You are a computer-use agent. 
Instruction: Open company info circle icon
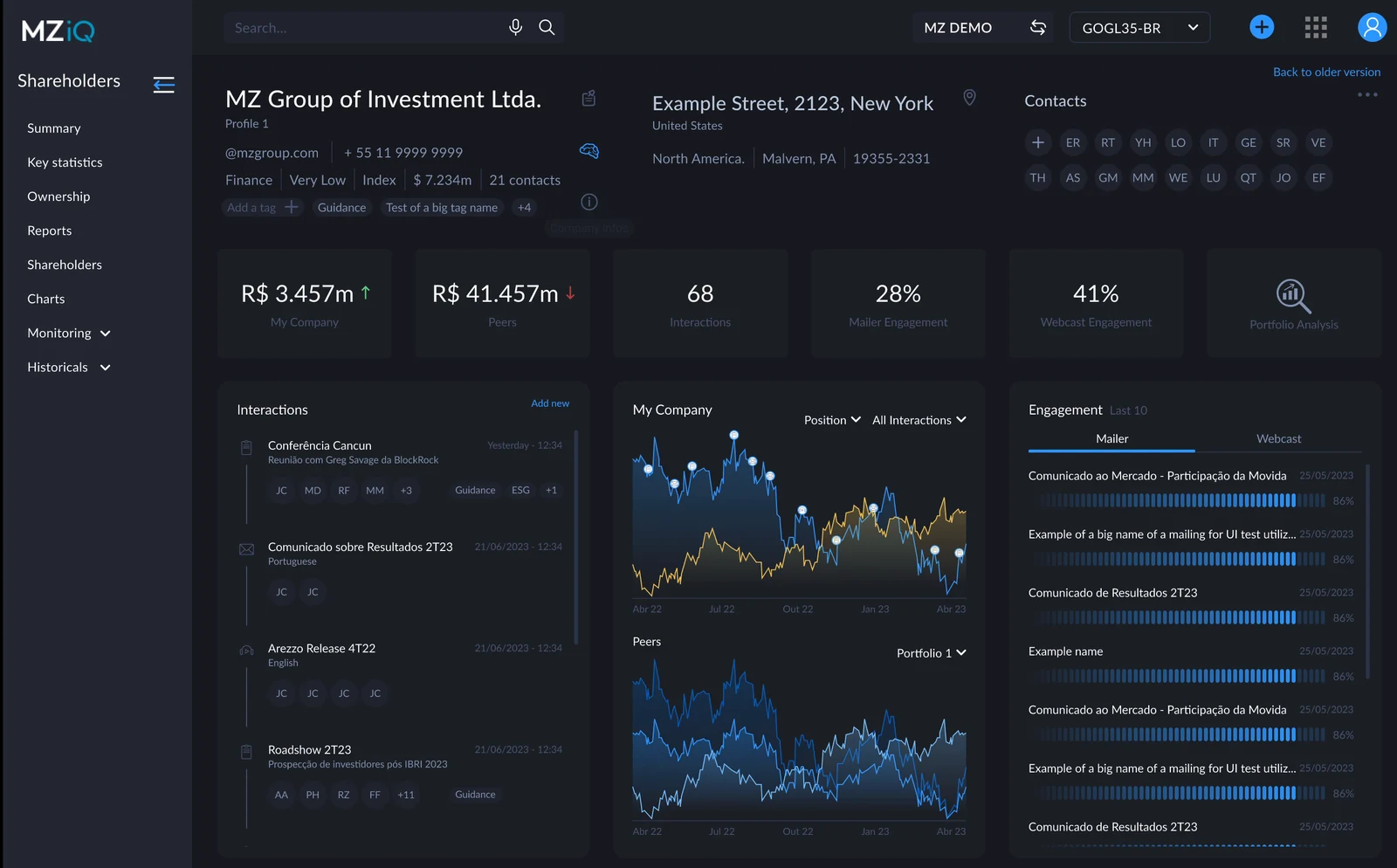589,202
